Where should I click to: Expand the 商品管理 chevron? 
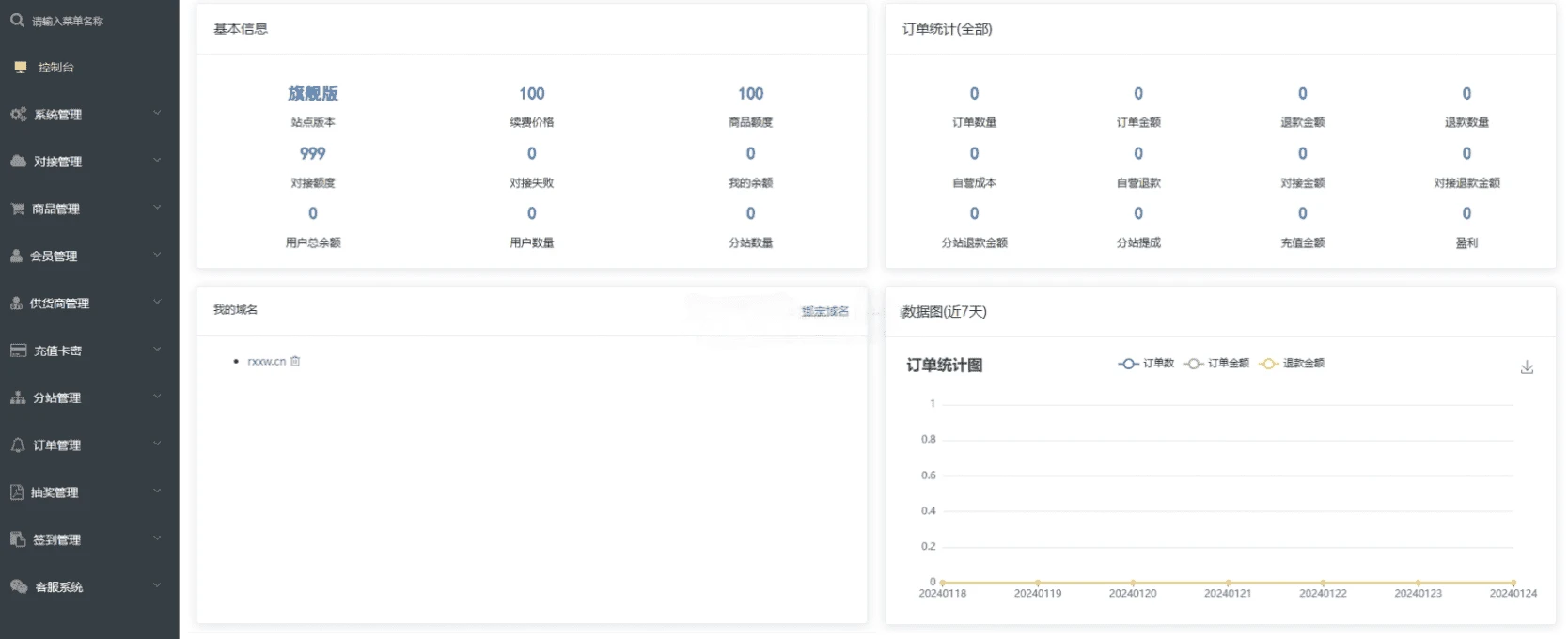157,208
